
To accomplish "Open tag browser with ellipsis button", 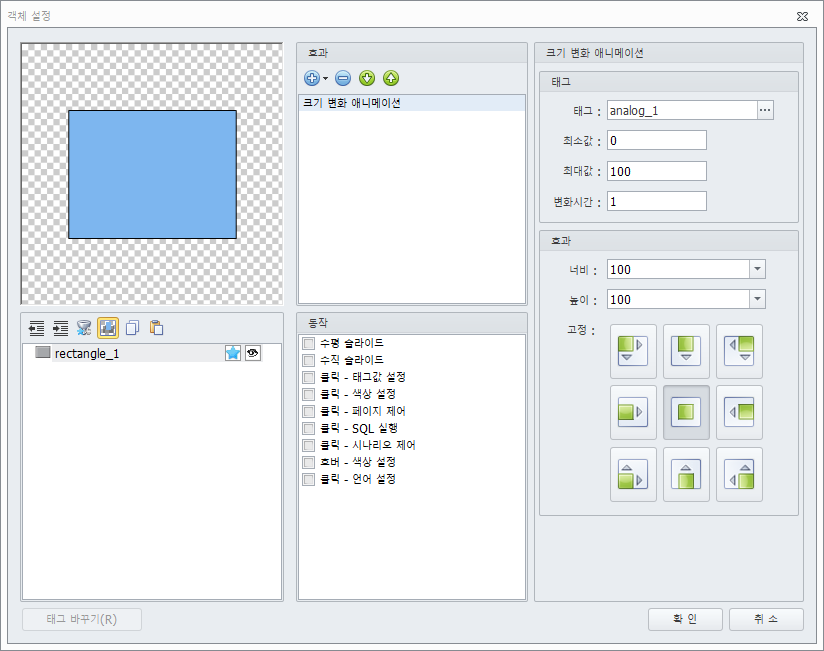I will coord(765,110).
